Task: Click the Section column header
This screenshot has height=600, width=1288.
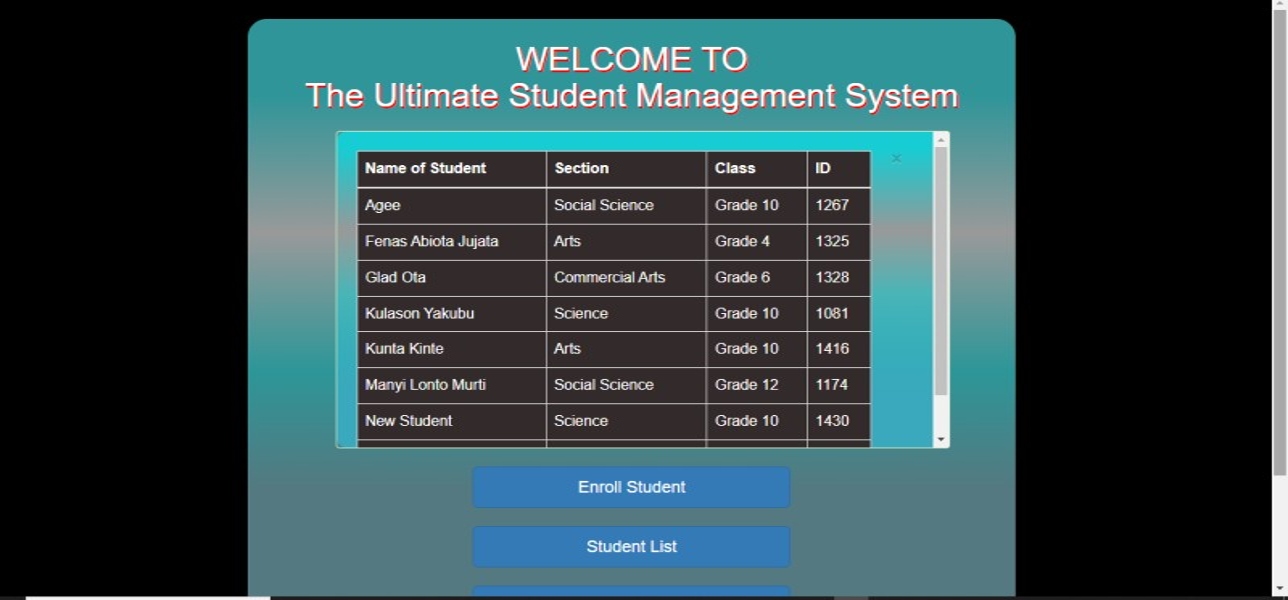Action: click(581, 168)
